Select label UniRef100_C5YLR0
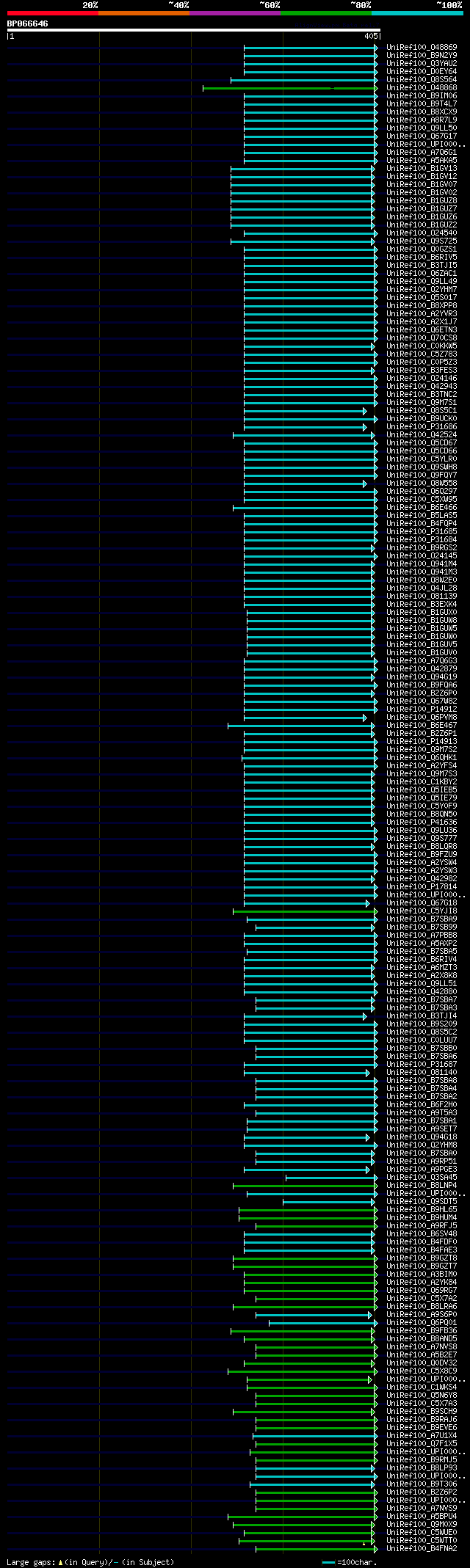The height and width of the screenshot is (1568, 470). point(422,459)
